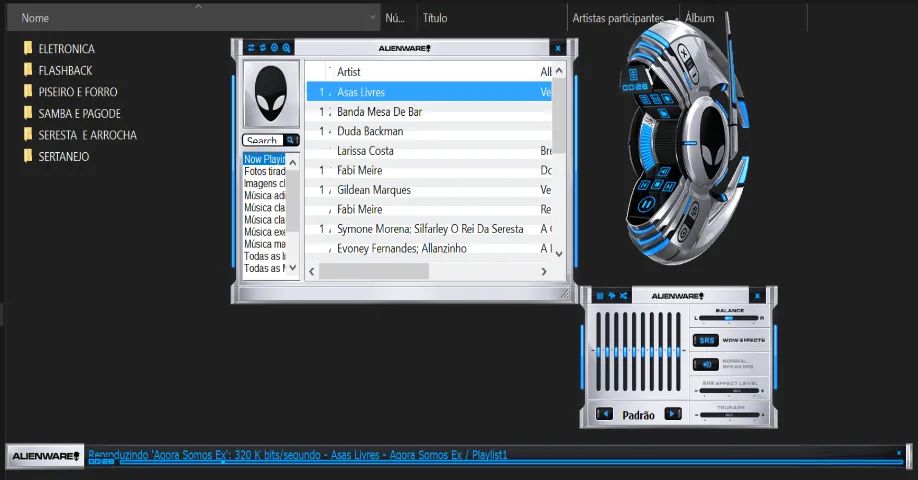Open the FLASHBACK folder
The width and height of the screenshot is (918, 480).
(x=58, y=70)
